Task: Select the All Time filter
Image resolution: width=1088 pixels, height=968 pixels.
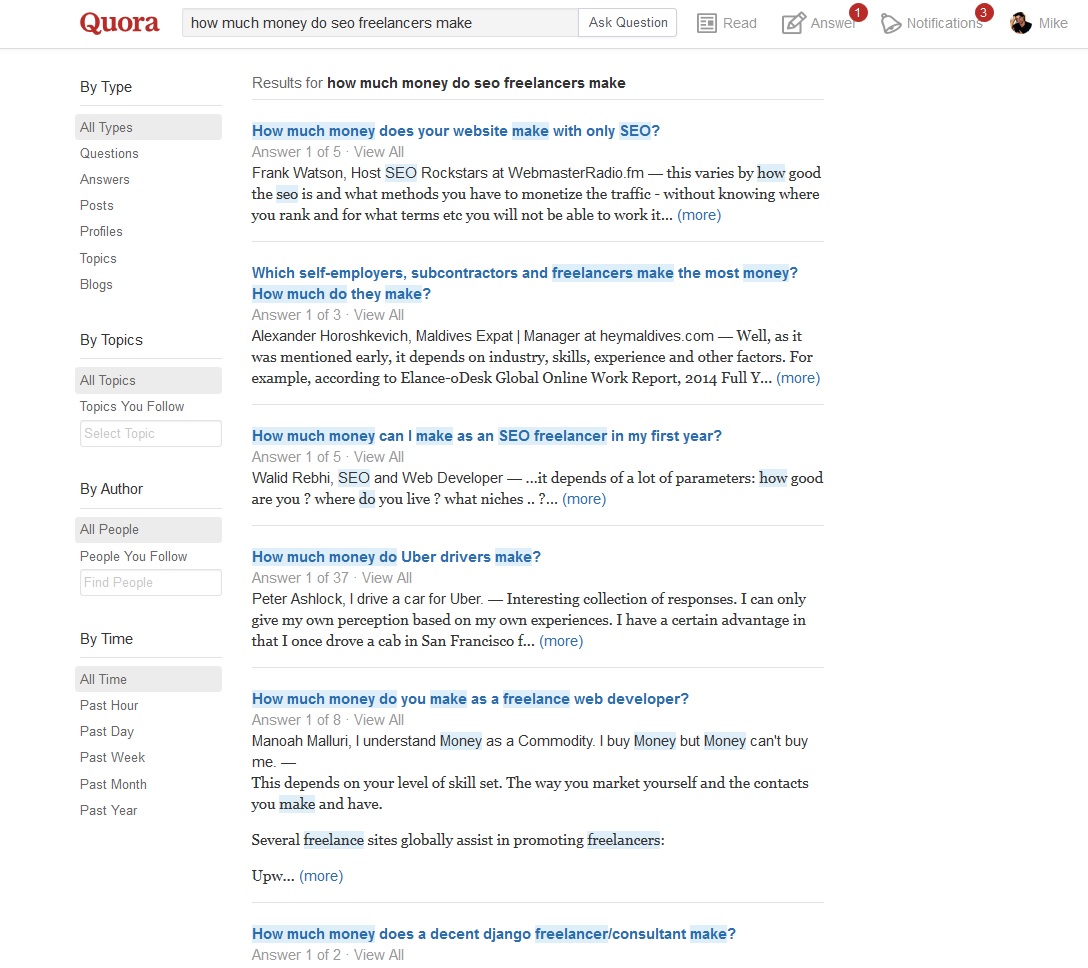Action: 148,679
